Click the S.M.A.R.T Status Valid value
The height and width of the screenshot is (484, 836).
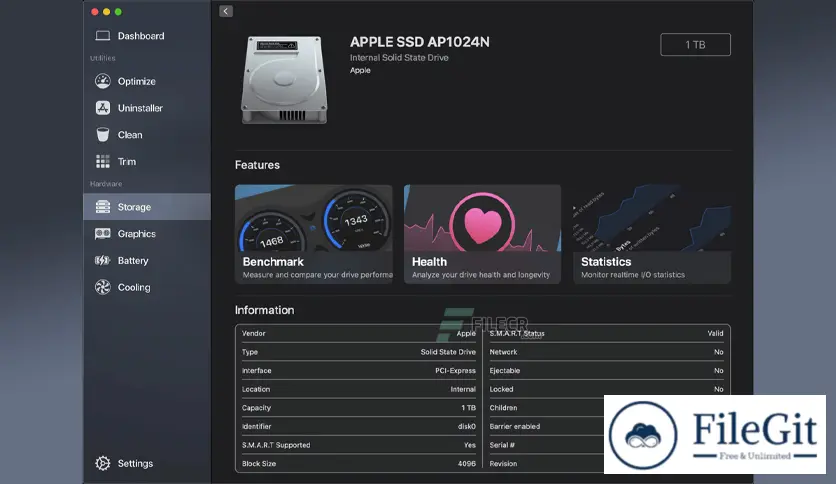click(x=716, y=333)
